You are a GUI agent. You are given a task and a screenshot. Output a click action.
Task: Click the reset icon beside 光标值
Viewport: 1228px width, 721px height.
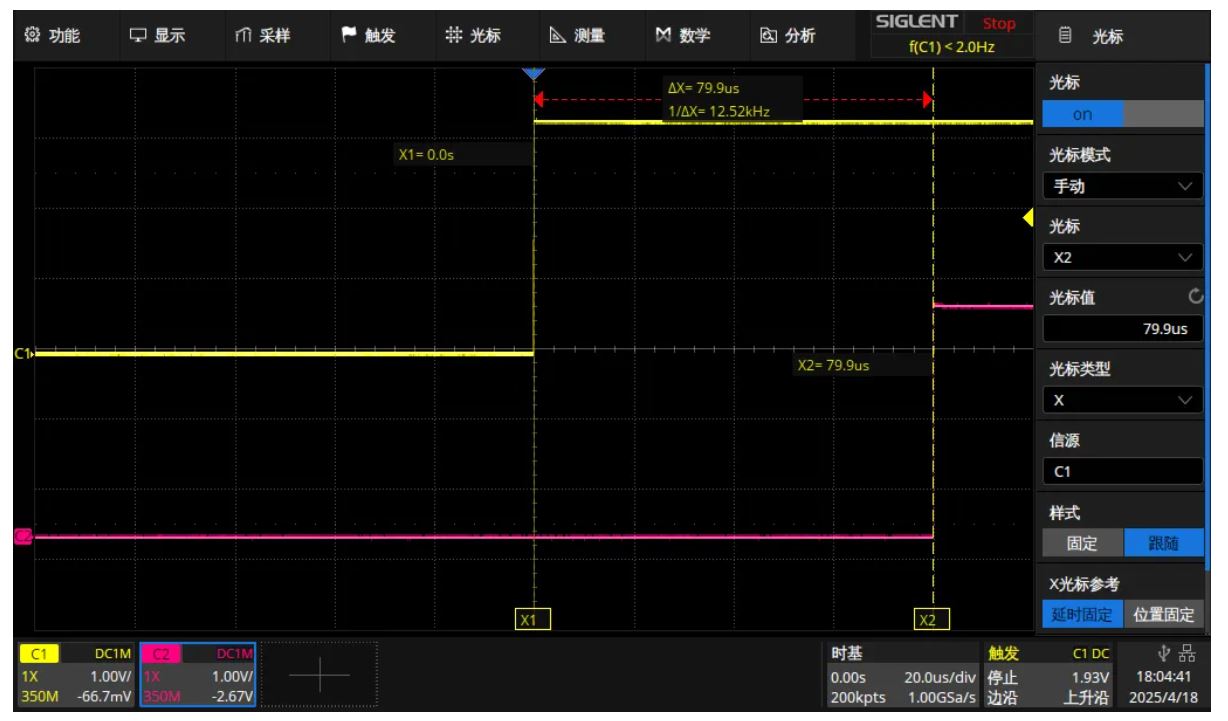pos(1194,298)
